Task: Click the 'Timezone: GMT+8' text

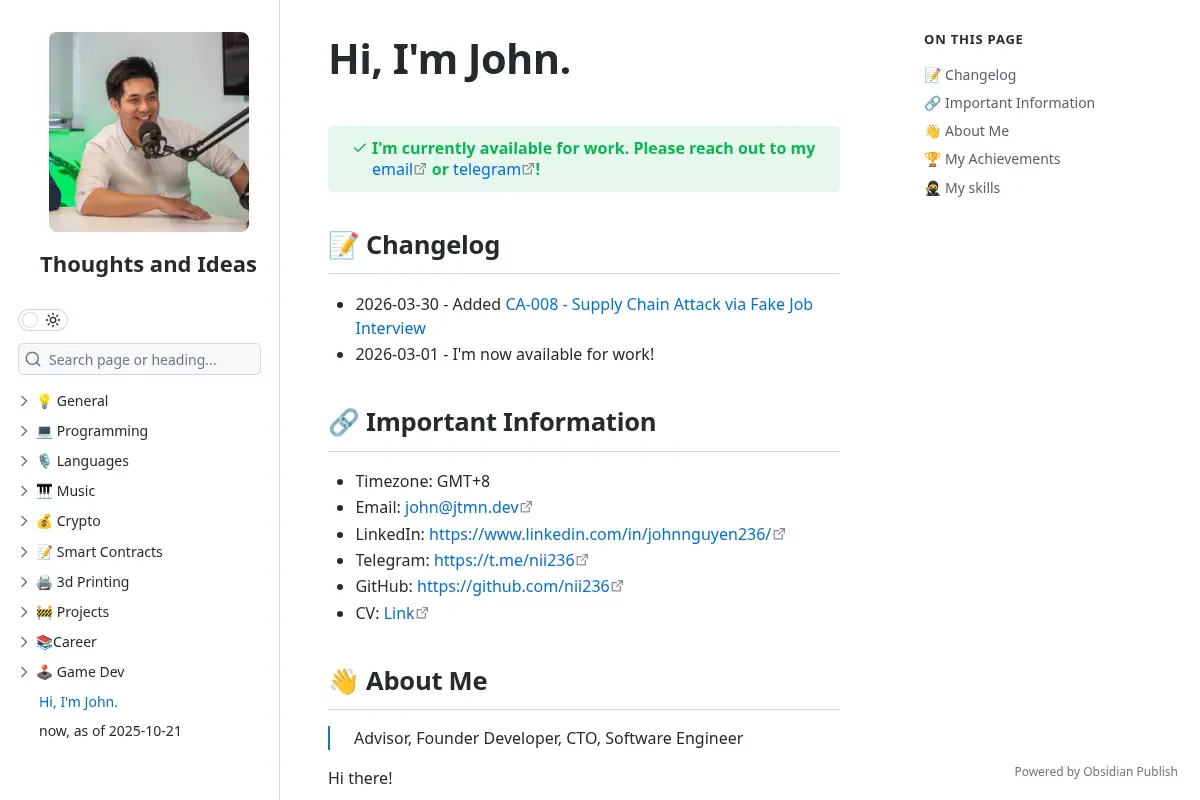Action: tap(423, 481)
